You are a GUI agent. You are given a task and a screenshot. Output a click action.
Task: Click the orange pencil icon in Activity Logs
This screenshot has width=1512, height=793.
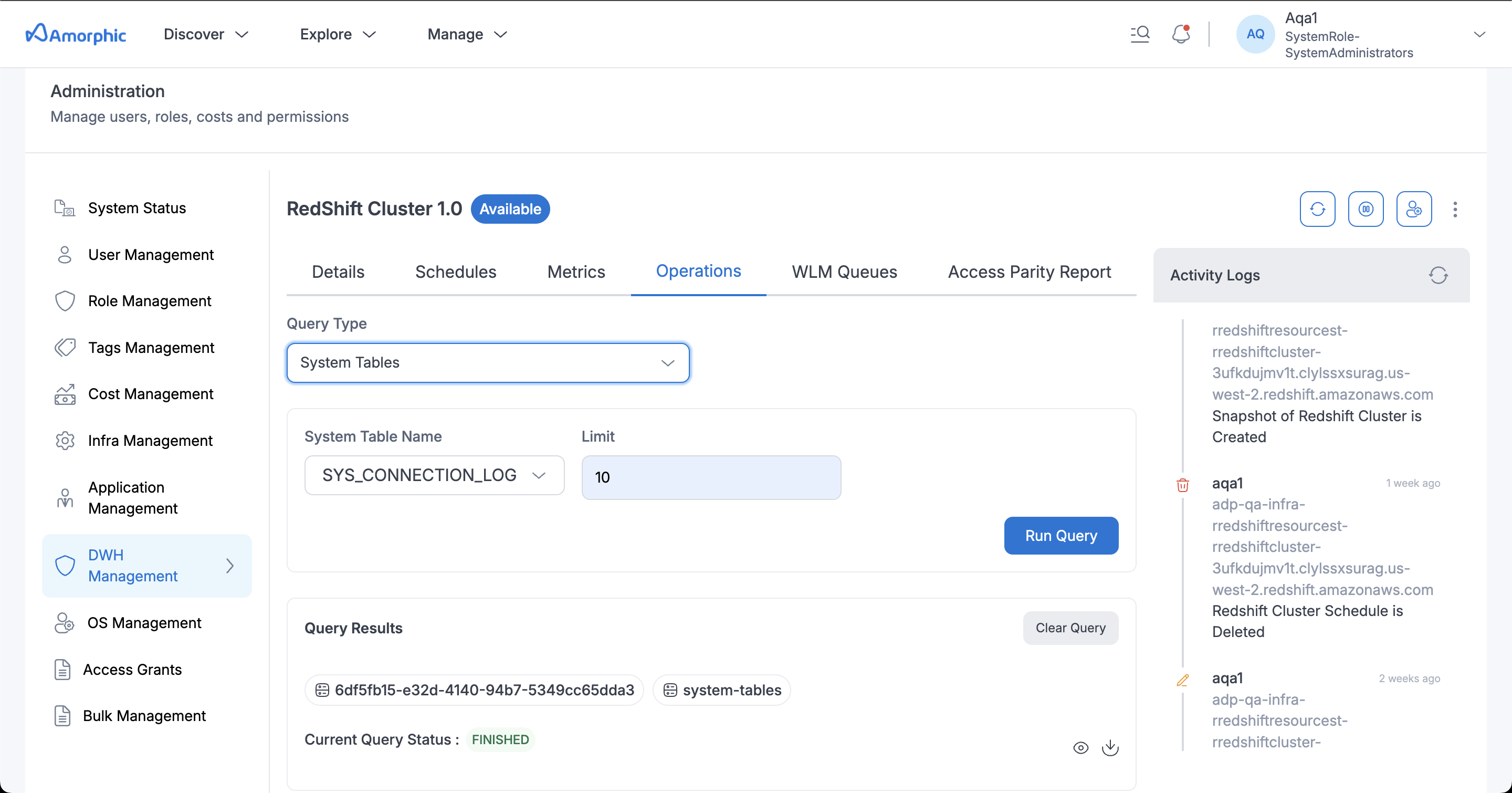1183,680
